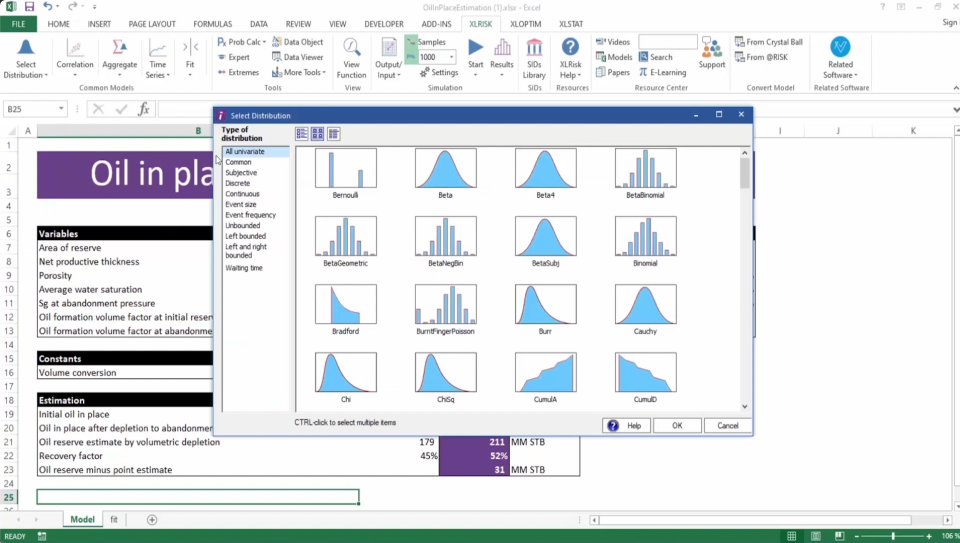
Task: Open the View Function tool
Action: [351, 58]
